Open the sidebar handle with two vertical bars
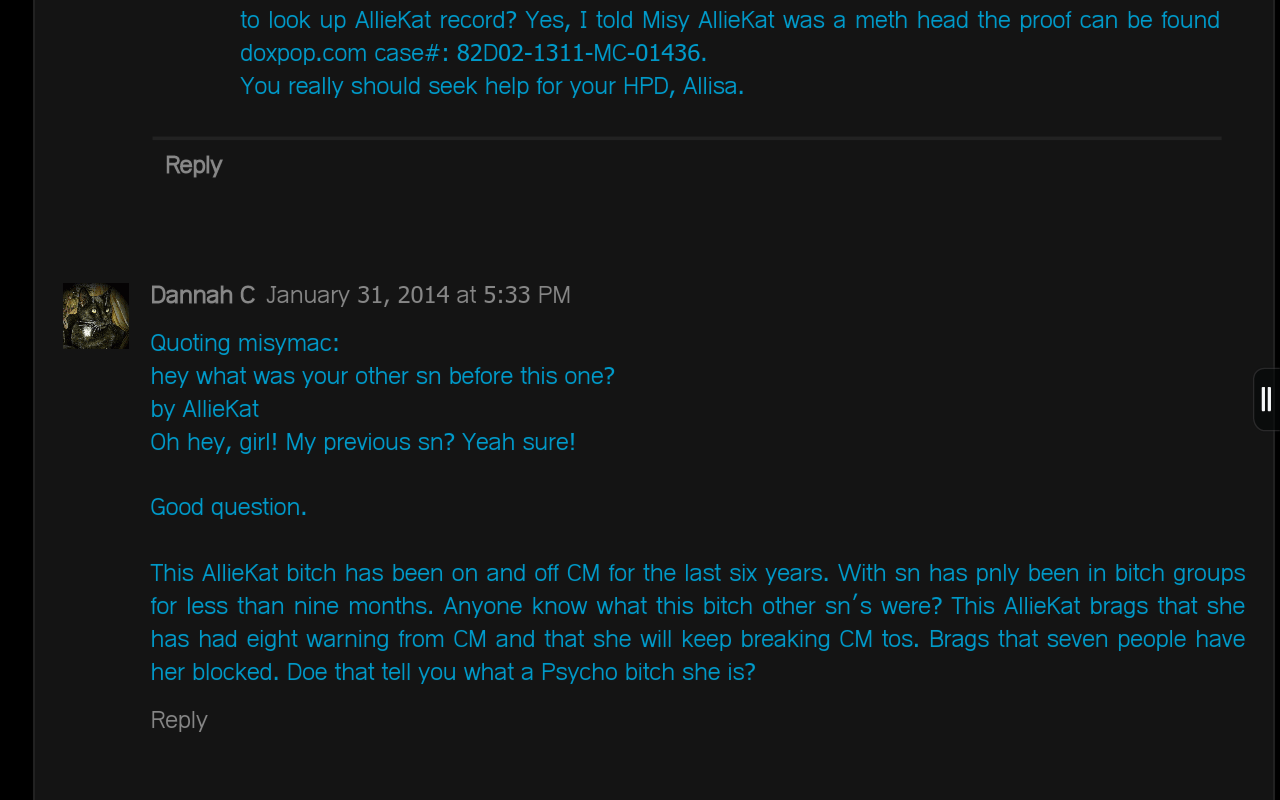Screen dimensions: 1280x800 pyautogui.click(x=1267, y=399)
